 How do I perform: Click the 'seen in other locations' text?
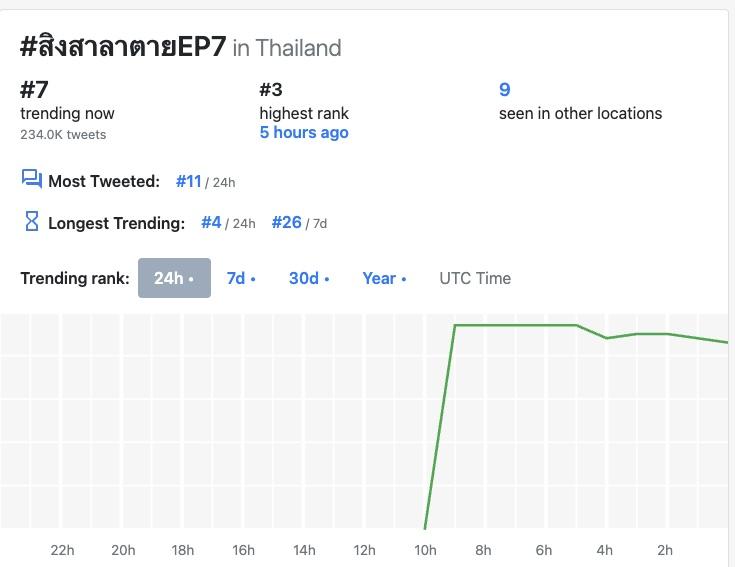580,113
